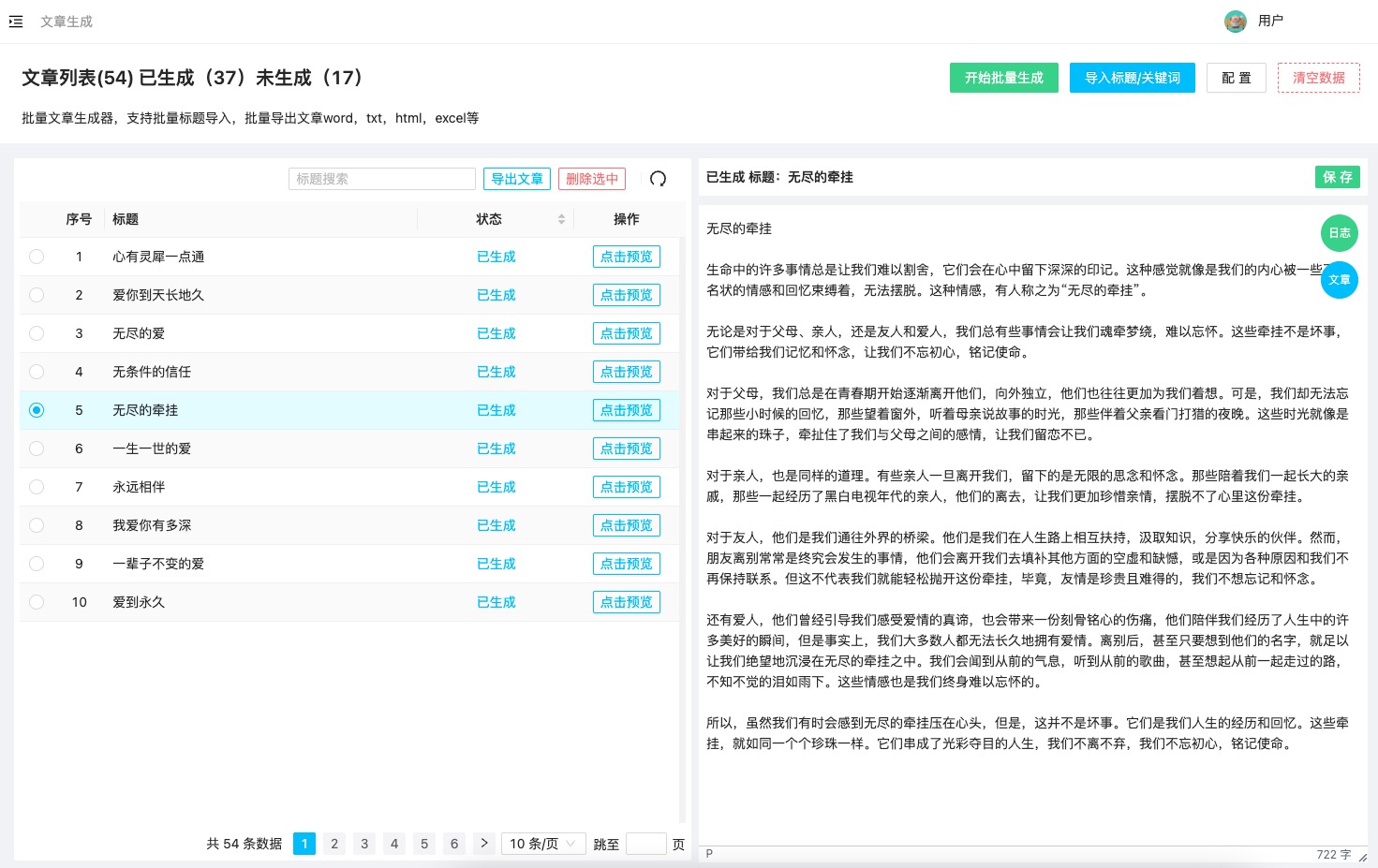The width and height of the screenshot is (1378, 868).
Task: Go to page 2
Action: [x=334, y=844]
